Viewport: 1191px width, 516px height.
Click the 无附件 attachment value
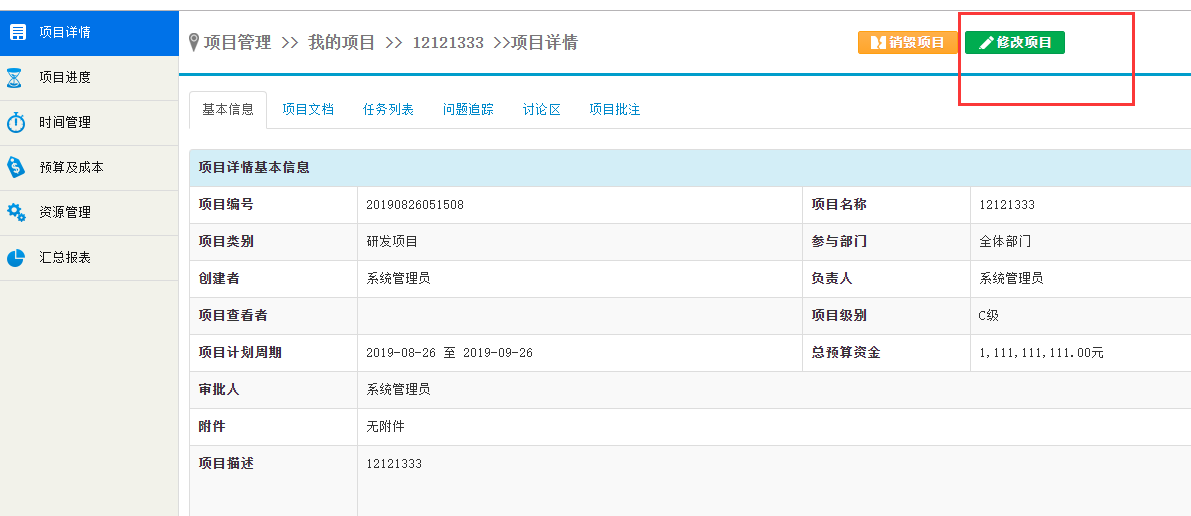click(x=385, y=426)
